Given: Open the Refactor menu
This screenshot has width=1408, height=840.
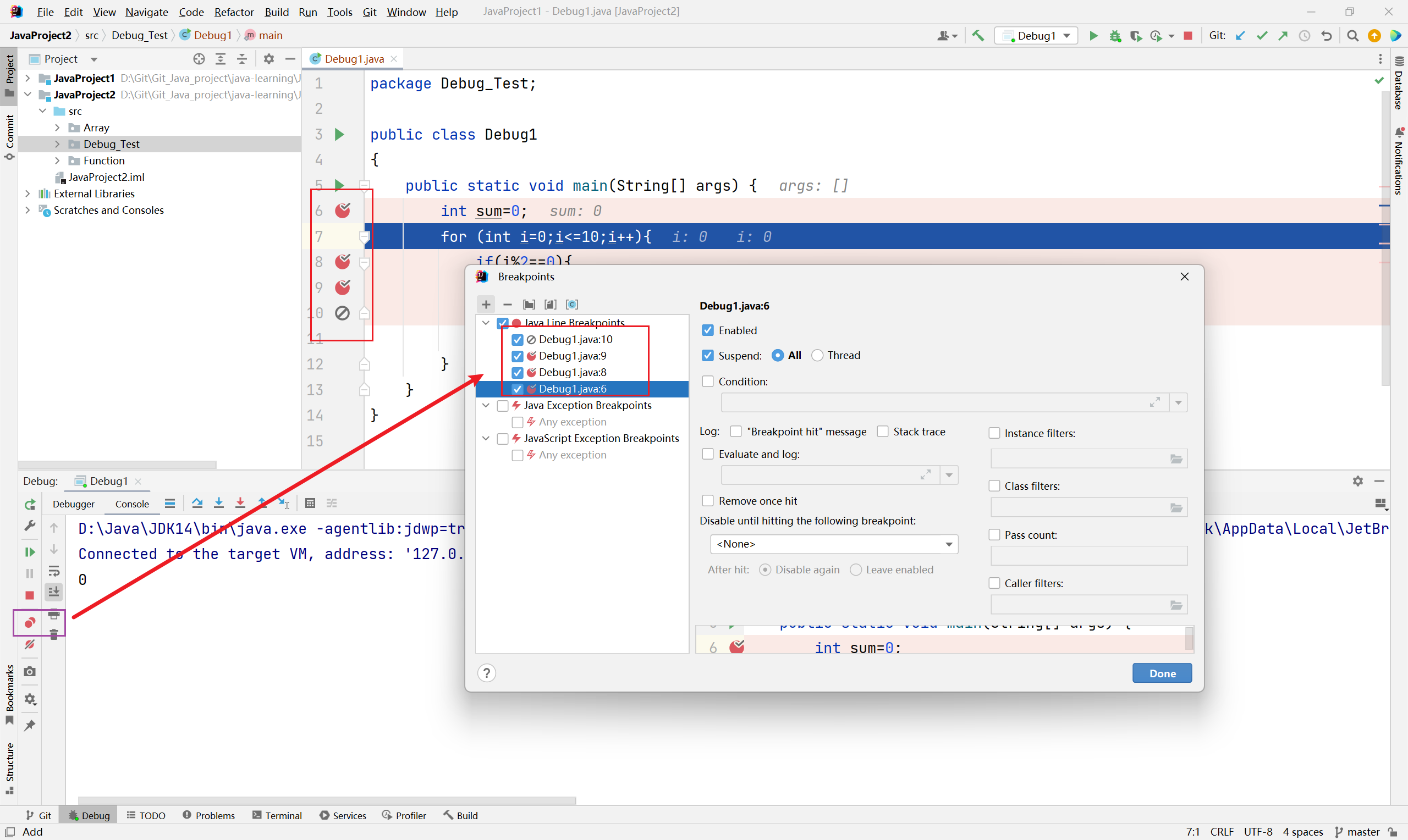Looking at the screenshot, I should [x=234, y=12].
